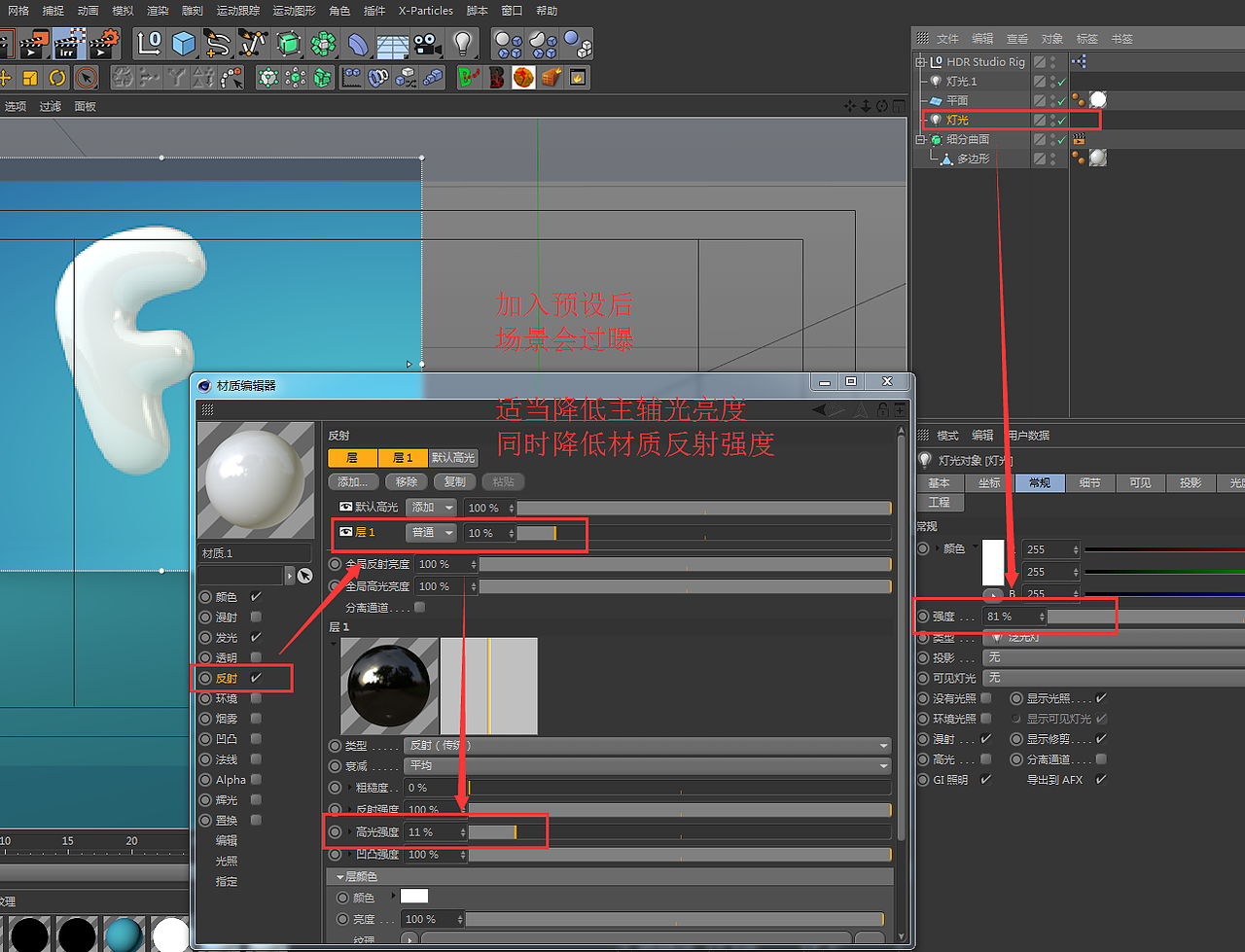Adjust 高光强度 slider at 11%
1245x952 pixels.
679,831
